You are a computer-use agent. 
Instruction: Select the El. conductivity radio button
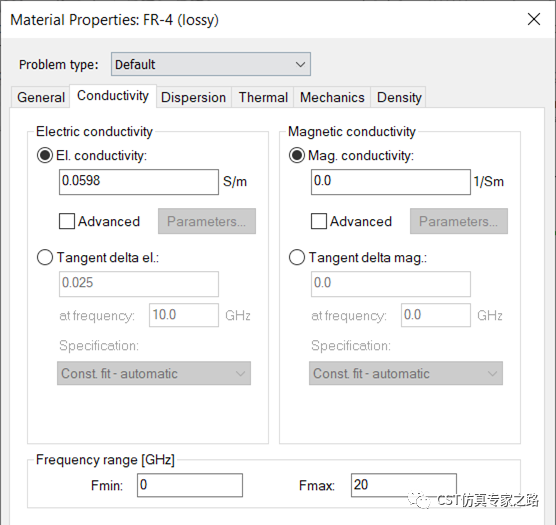pyautogui.click(x=45, y=156)
